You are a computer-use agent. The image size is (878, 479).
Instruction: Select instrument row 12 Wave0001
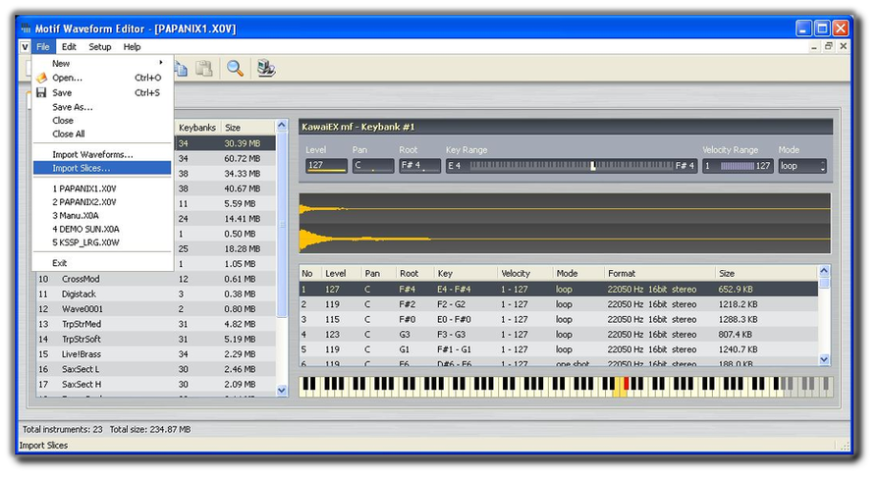tap(156, 309)
